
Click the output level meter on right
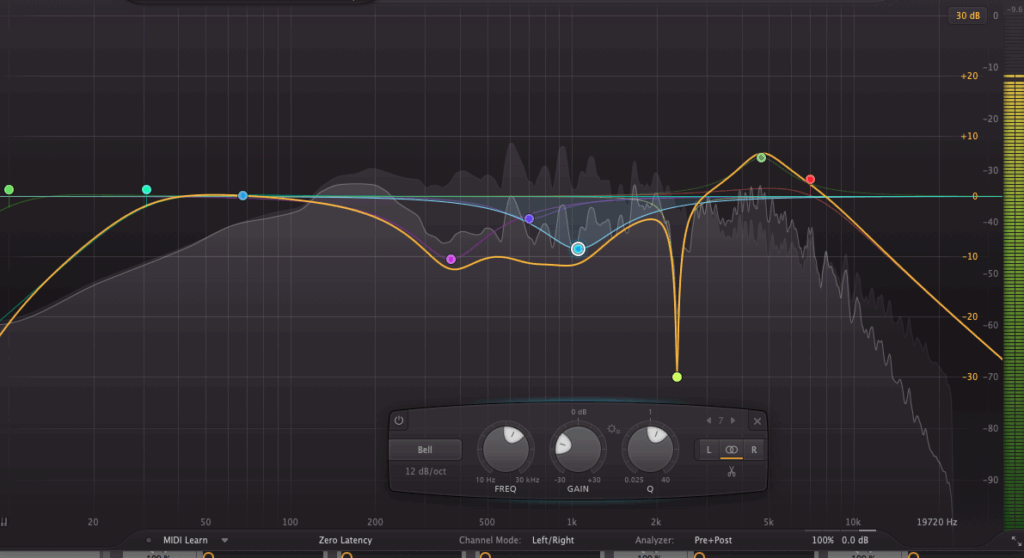(x=1014, y=302)
